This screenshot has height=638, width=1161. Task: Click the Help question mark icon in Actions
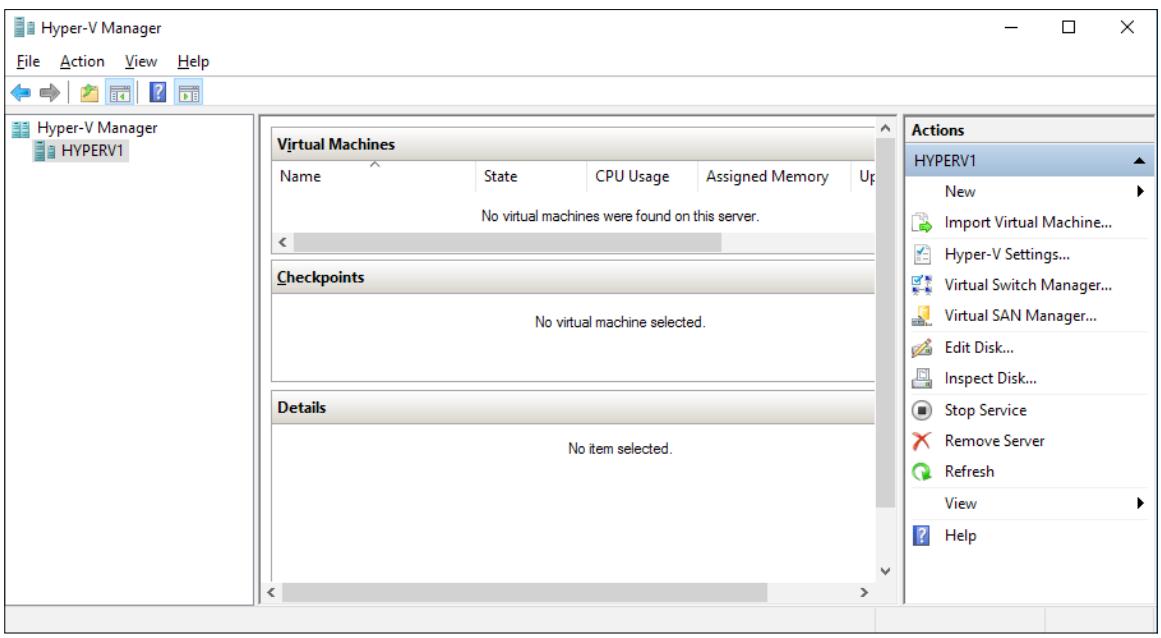click(x=922, y=535)
